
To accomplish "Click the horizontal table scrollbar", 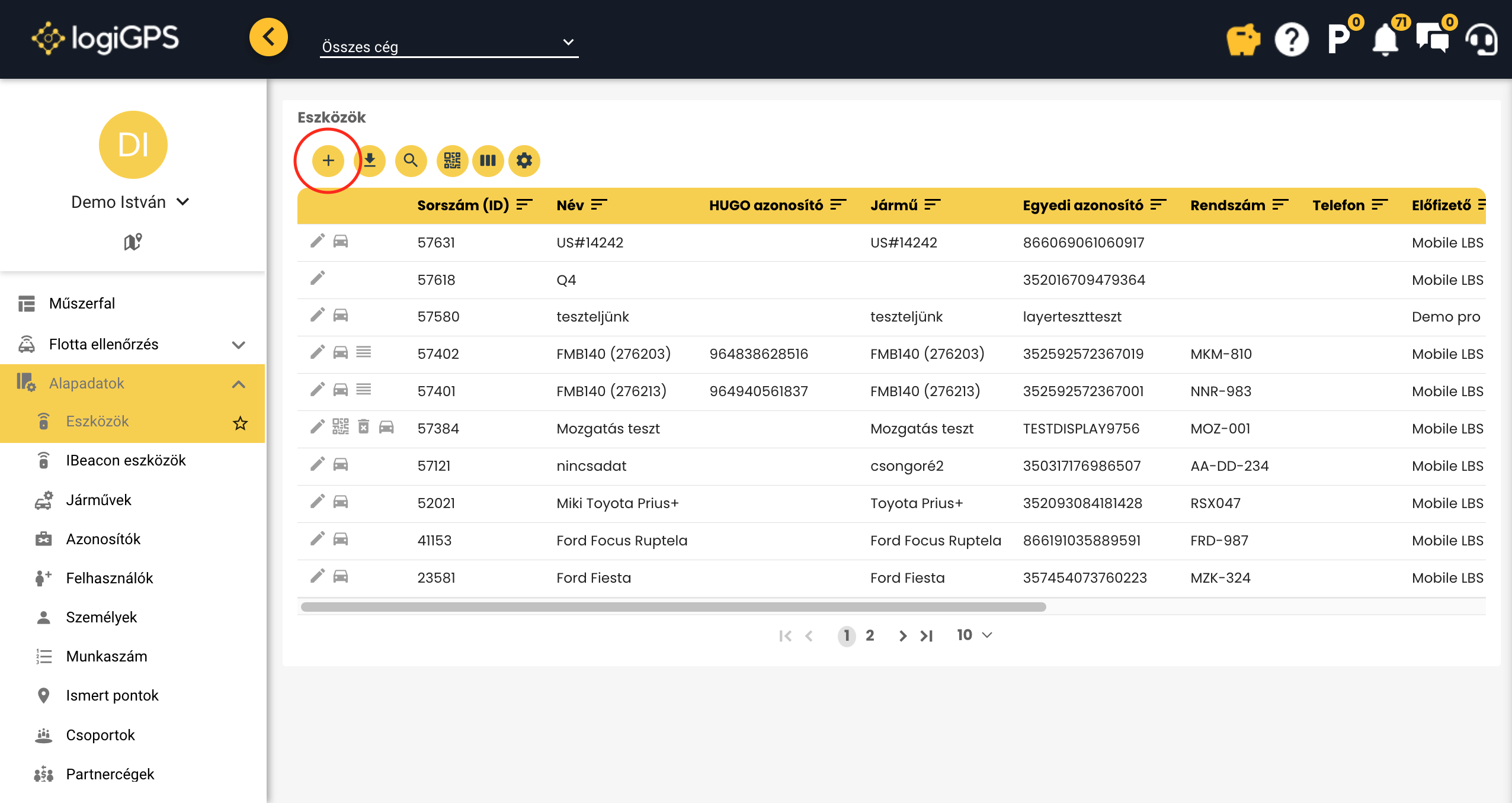I will pyautogui.click(x=673, y=607).
